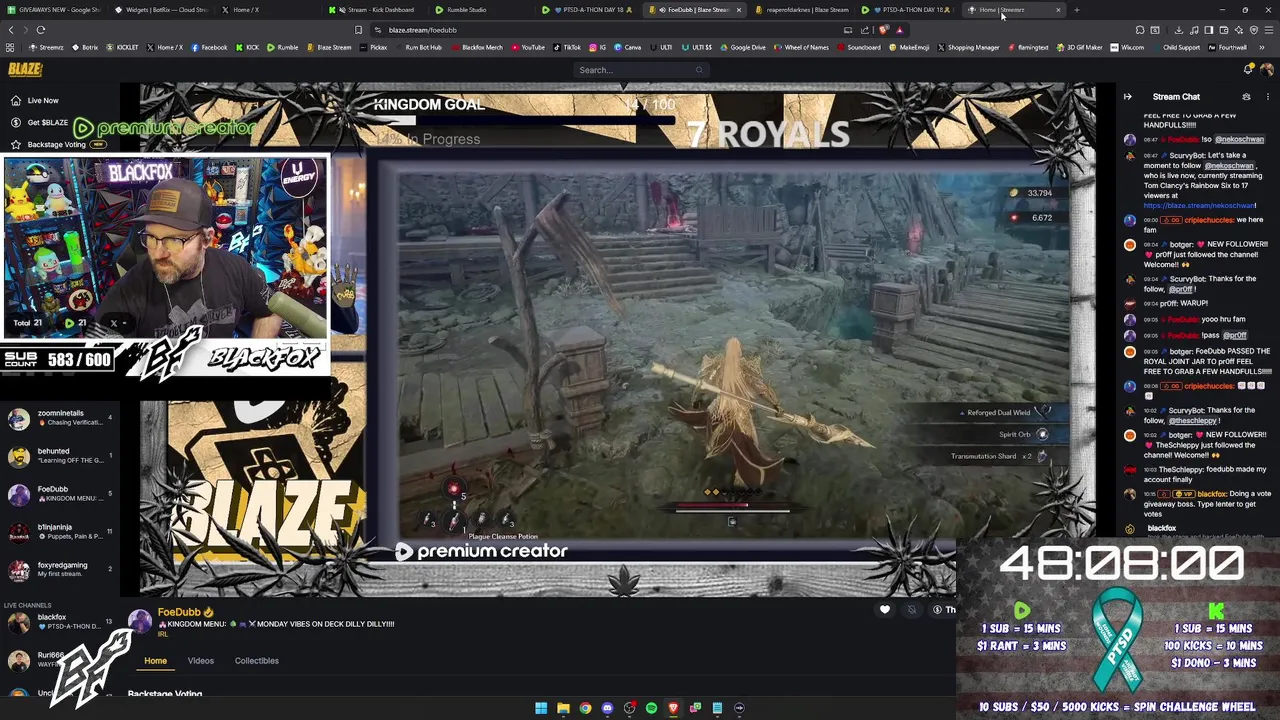Close the FoeDubb Blaze Stream tab

click(739, 10)
